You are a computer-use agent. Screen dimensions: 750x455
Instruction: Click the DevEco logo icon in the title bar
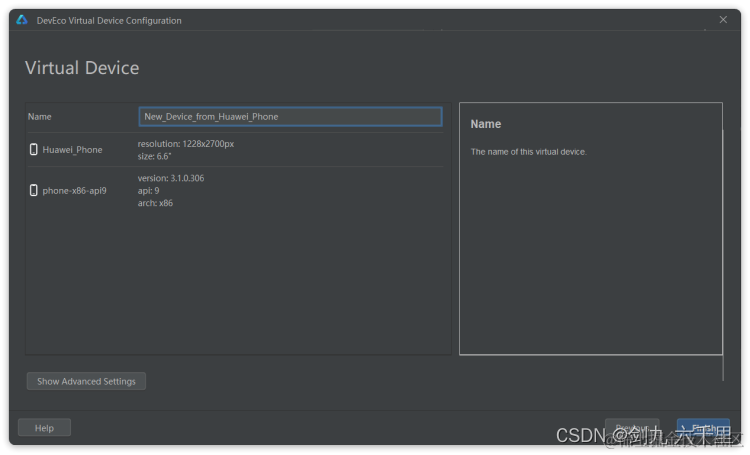[22, 20]
